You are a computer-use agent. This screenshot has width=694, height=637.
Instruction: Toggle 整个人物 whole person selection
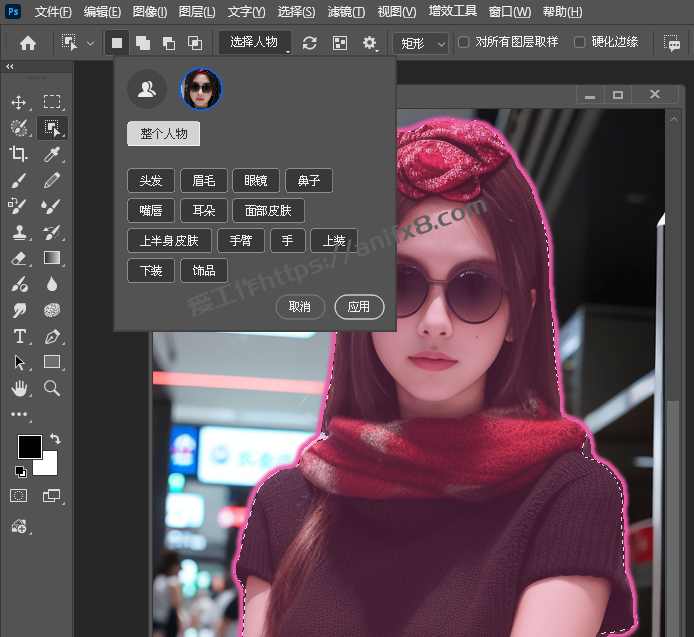coord(163,134)
